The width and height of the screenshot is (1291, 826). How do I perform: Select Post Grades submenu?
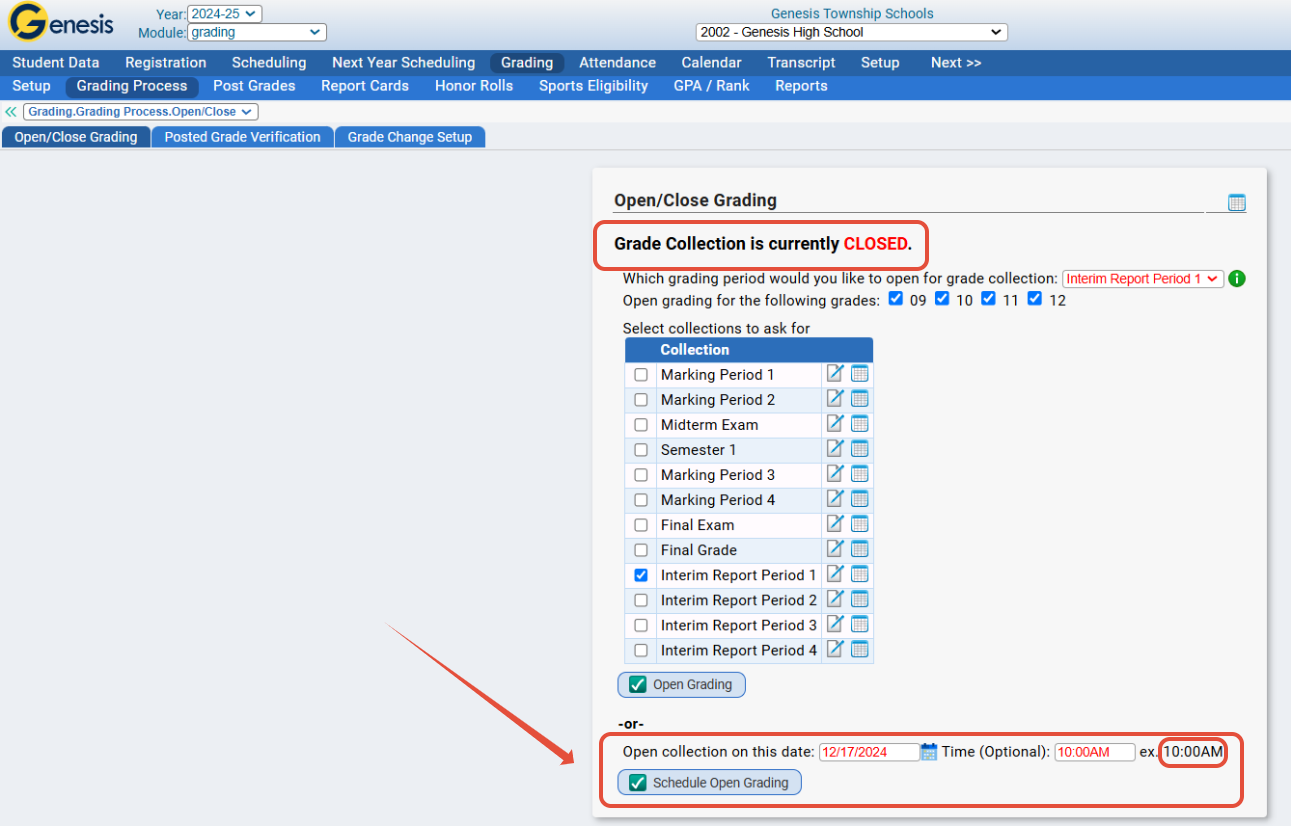click(254, 86)
